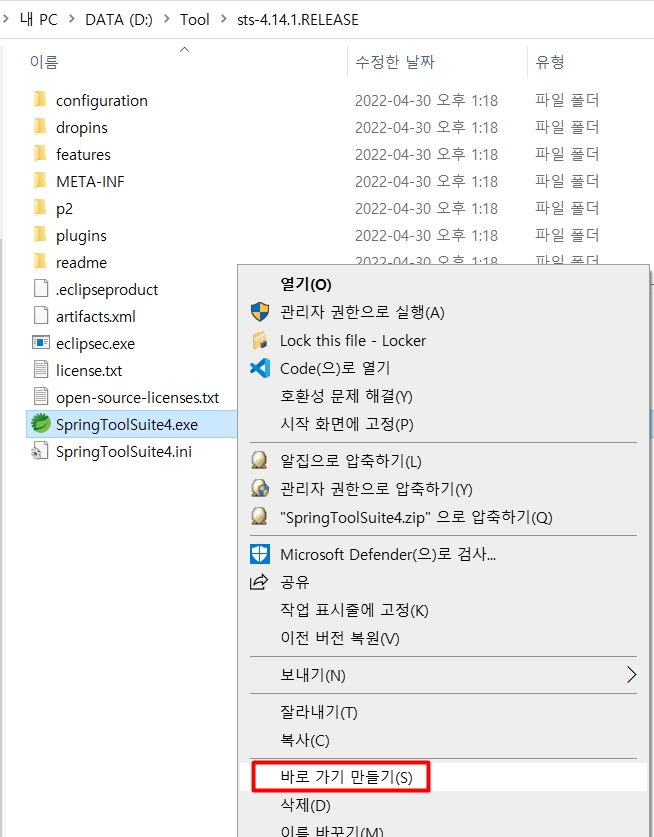This screenshot has height=837, width=654.
Task: Click the plugins folder icon
Action: coord(40,235)
